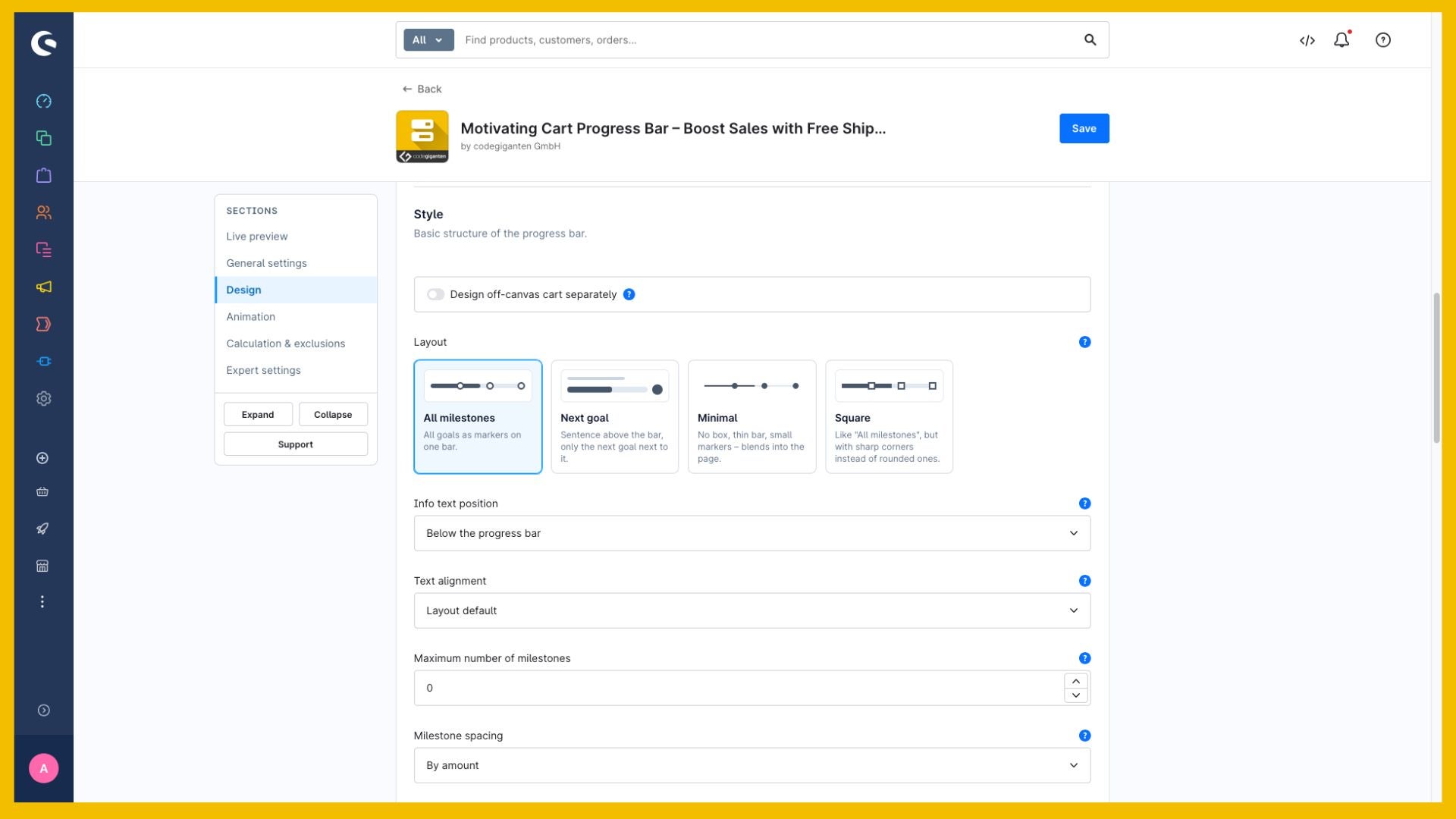Open the Customers icon in sidebar
1456x819 pixels.
coord(44,212)
